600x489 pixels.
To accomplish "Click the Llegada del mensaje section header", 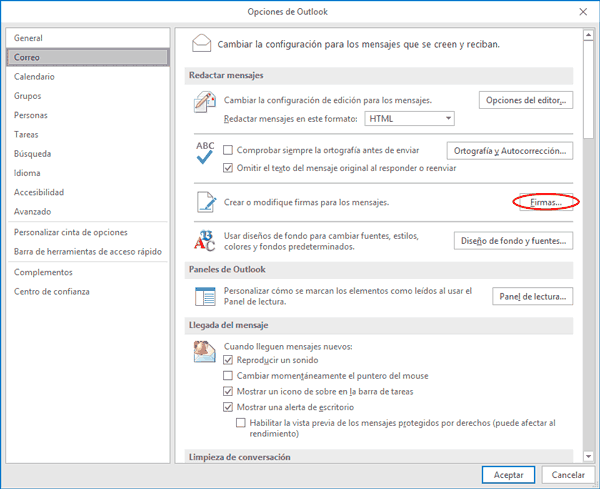I will (x=379, y=325).
